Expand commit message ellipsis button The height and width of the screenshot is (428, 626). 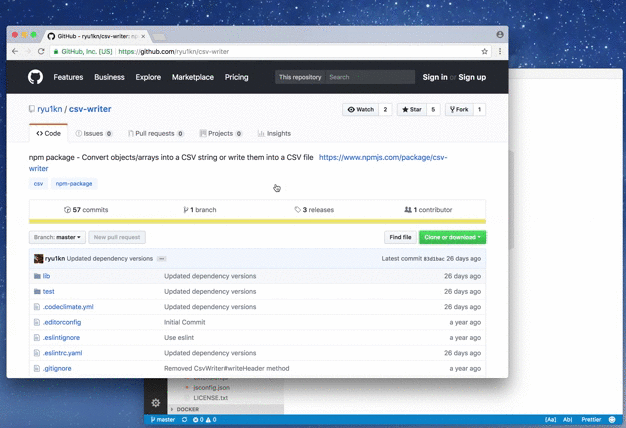[x=162, y=259]
